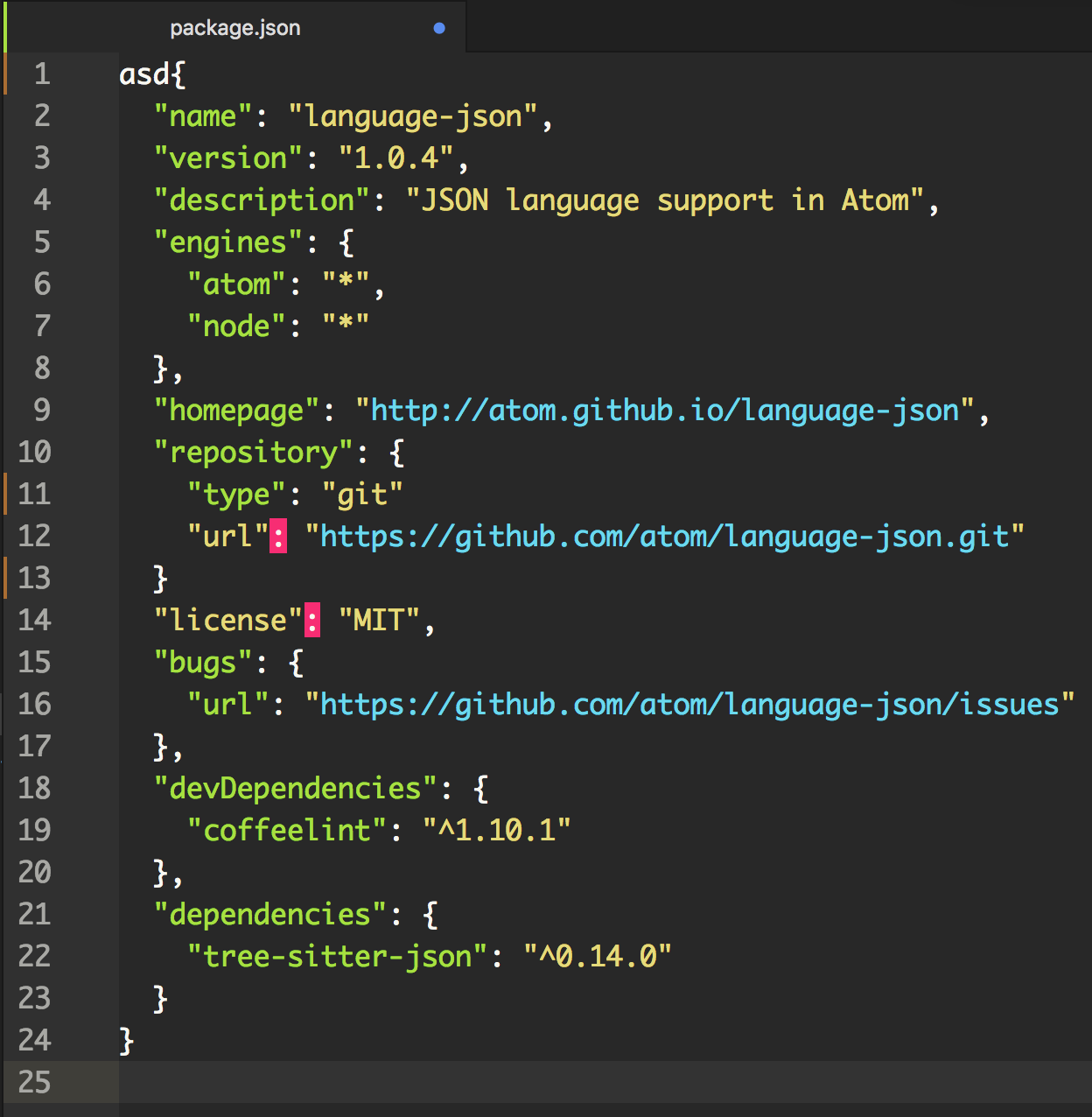Click the "repository" key
The image size is (1092, 1117).
point(254,453)
